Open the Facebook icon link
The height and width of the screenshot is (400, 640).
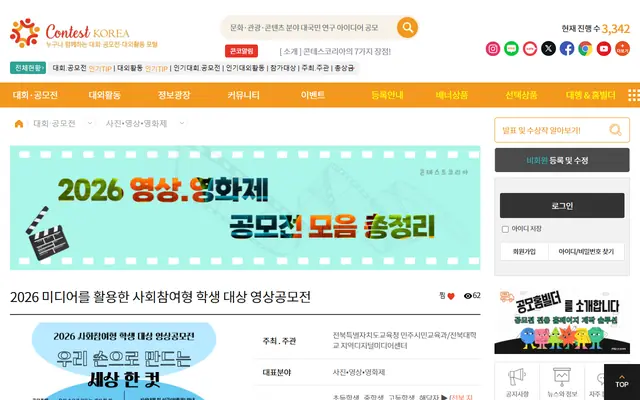tap(567, 49)
